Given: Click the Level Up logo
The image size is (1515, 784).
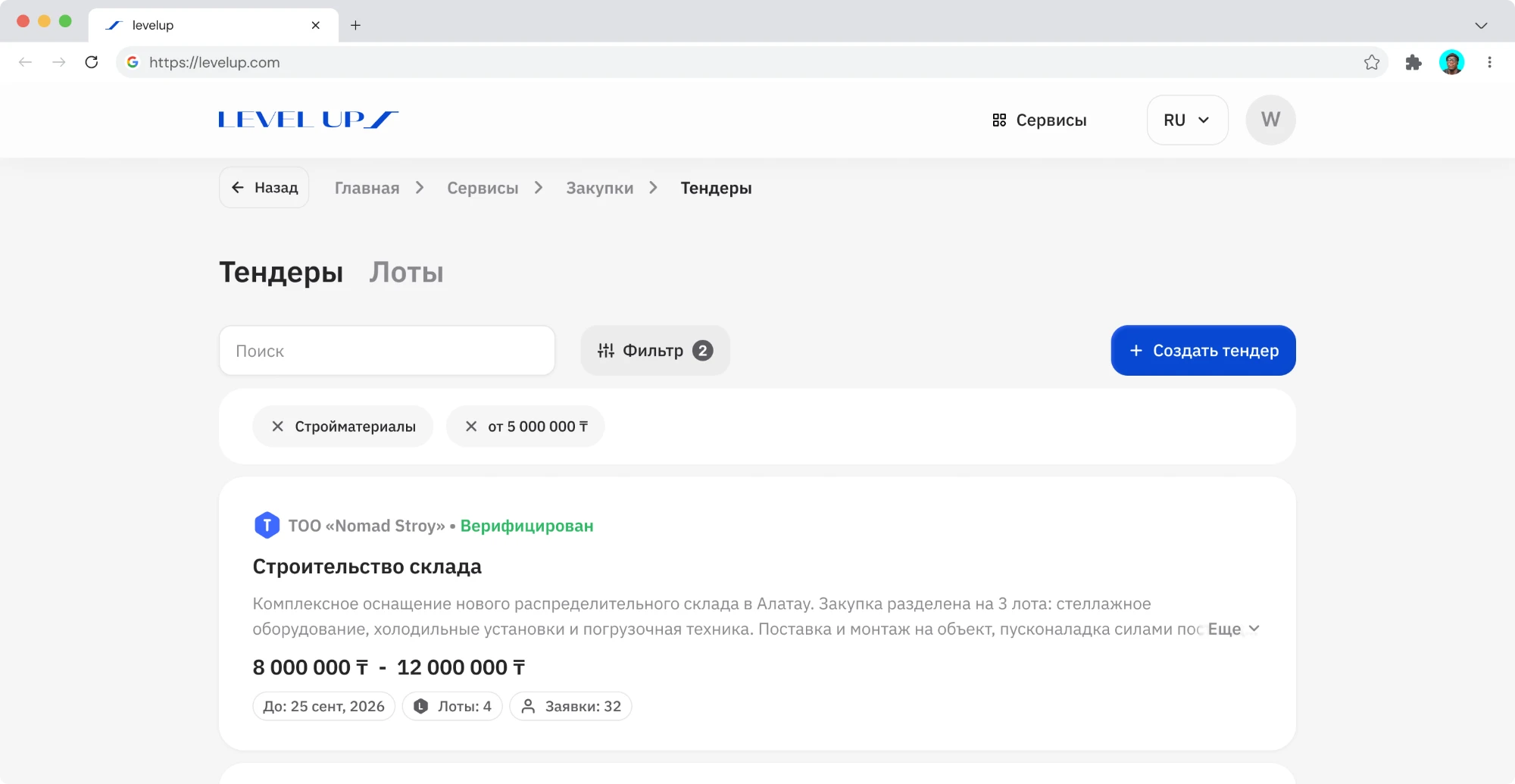Looking at the screenshot, I should (x=308, y=120).
